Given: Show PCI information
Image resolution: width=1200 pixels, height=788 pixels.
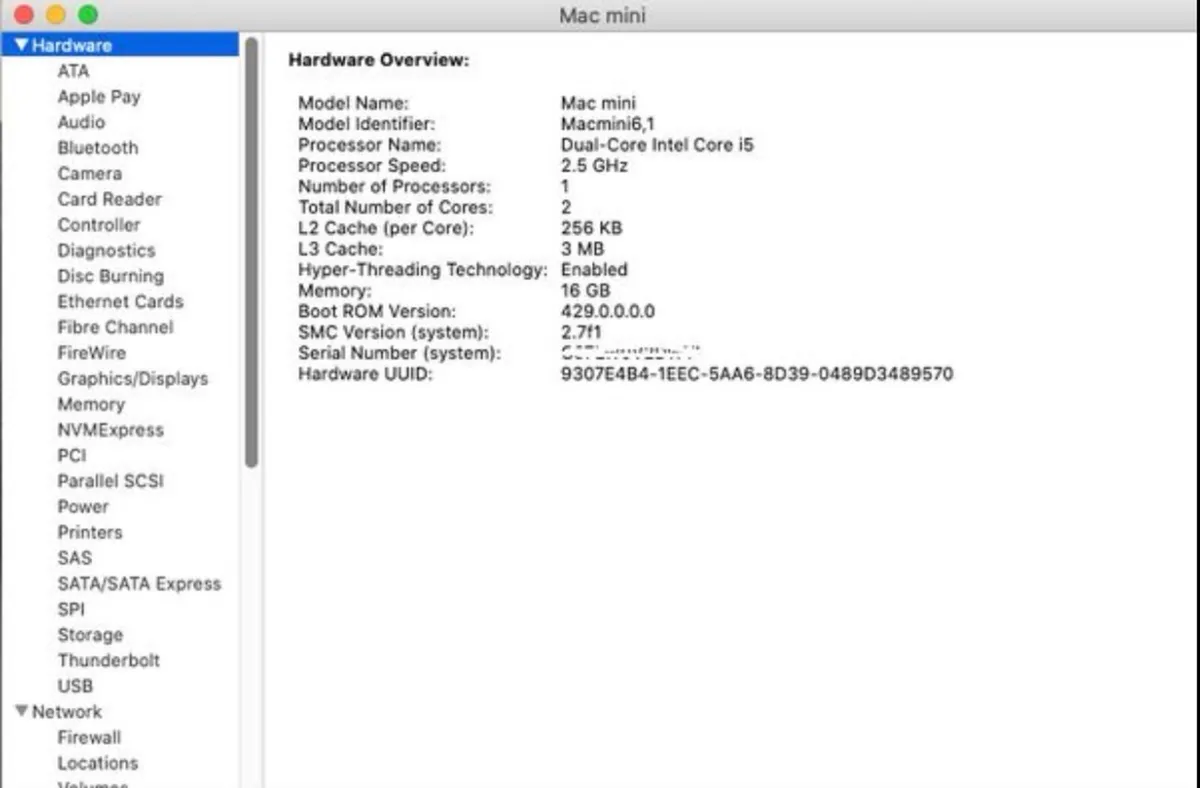Looking at the screenshot, I should 72,456.
